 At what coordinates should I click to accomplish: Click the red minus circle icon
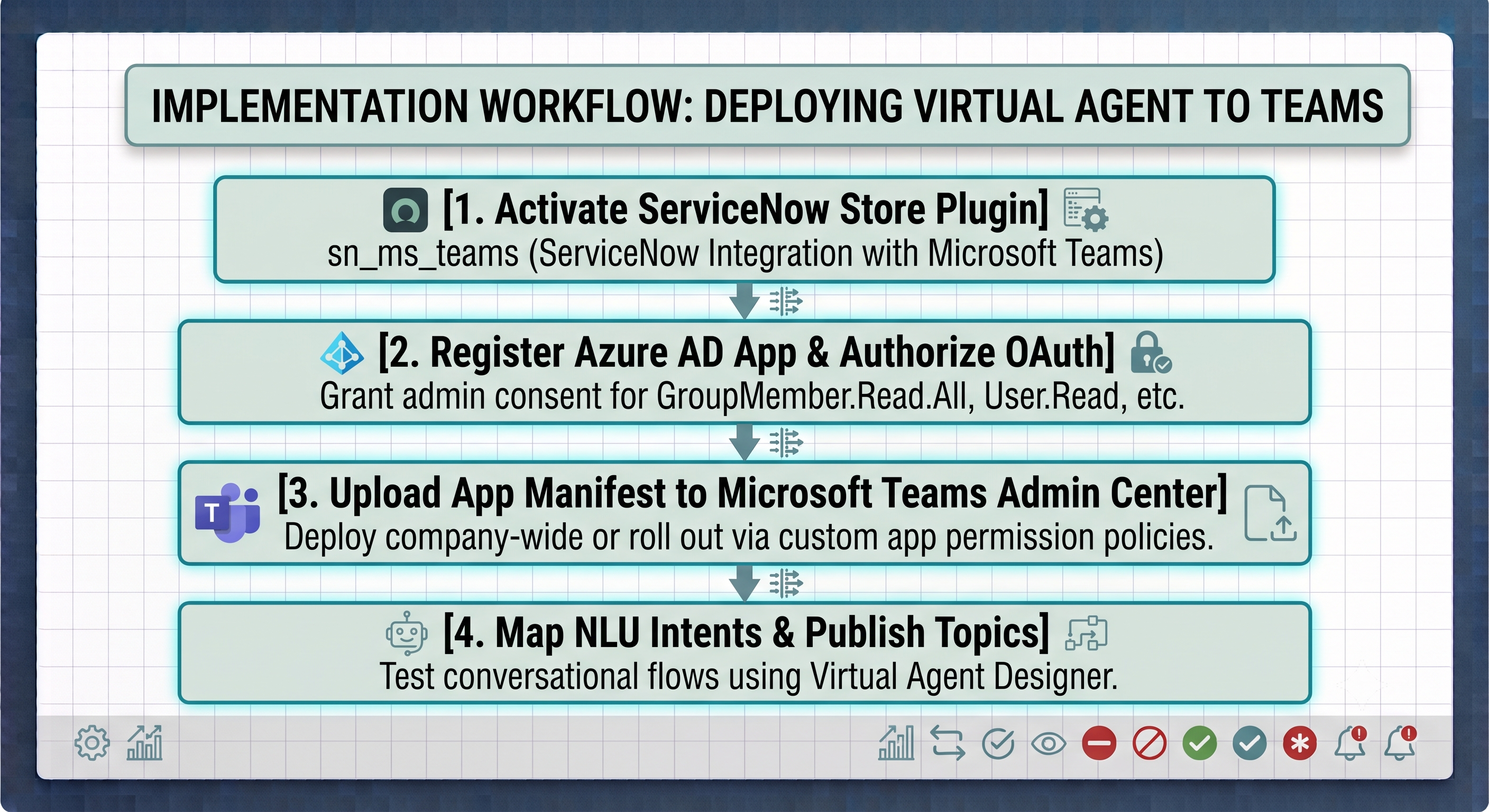pos(1099,743)
